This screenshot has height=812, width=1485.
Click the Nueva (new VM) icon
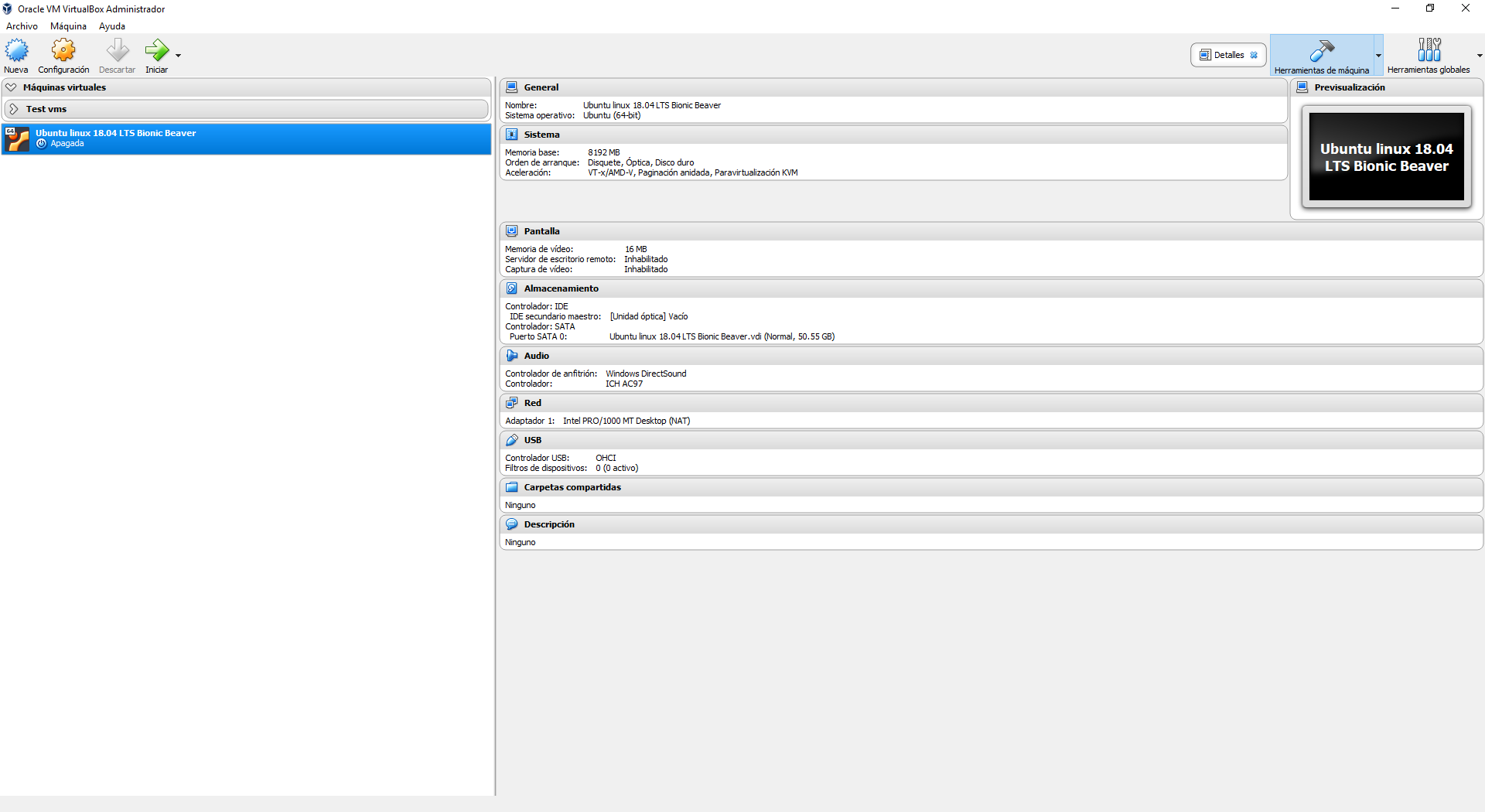click(16, 51)
